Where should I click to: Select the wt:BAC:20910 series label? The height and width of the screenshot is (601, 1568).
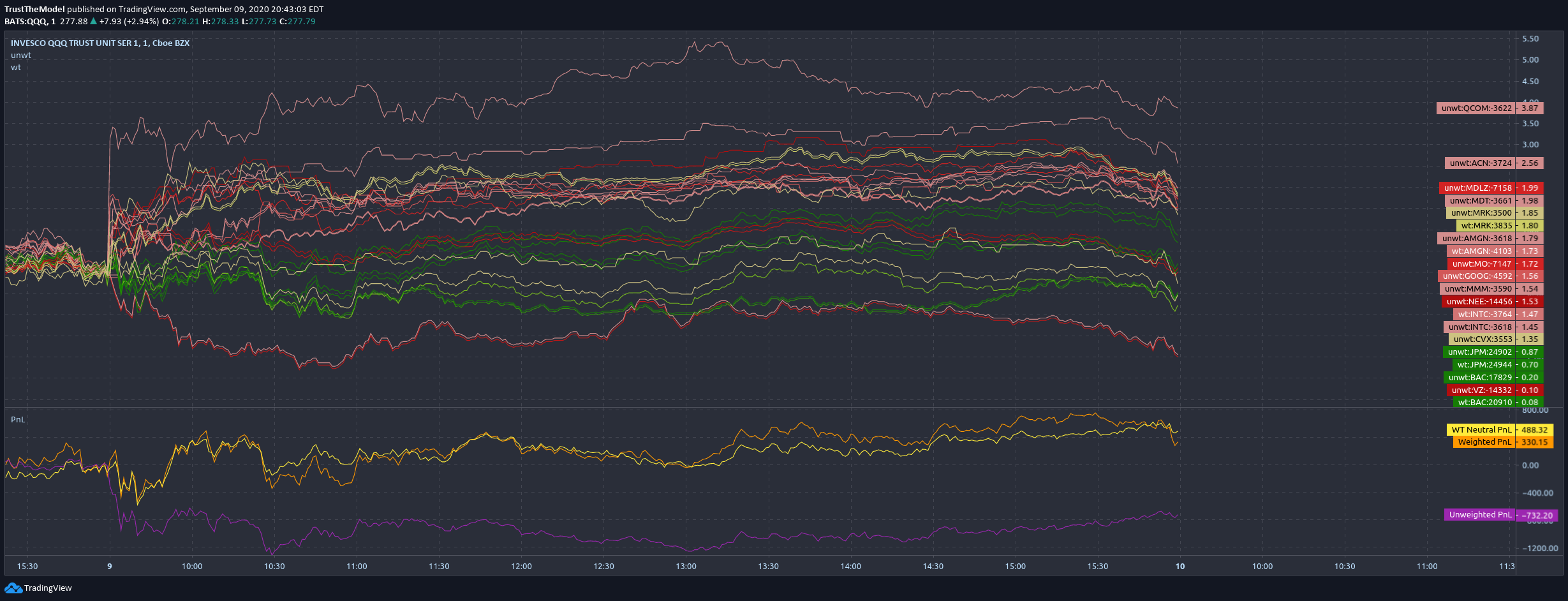[1484, 403]
